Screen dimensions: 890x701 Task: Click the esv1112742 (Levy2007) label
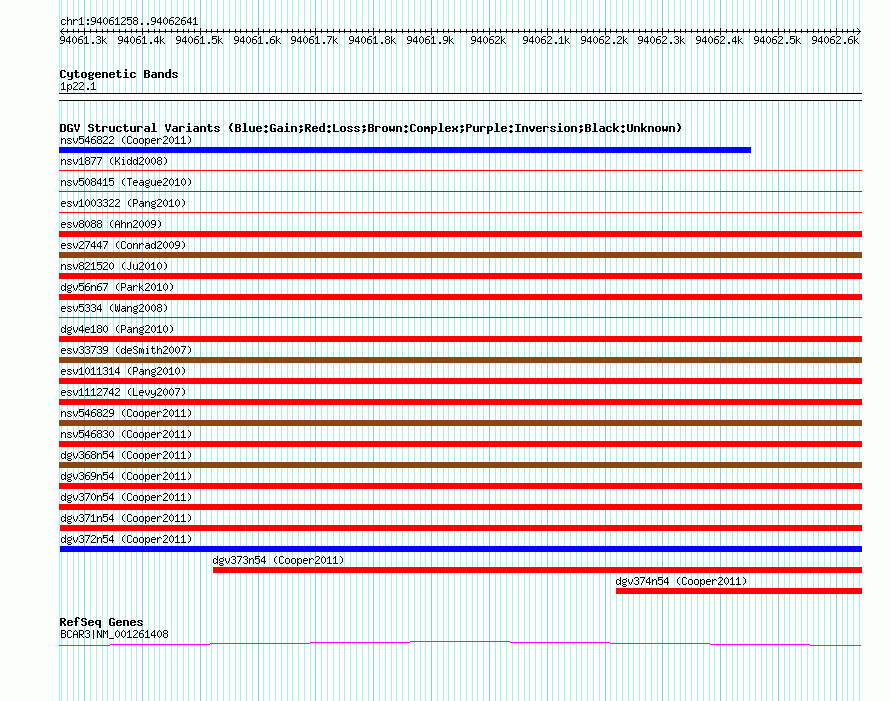[123, 392]
